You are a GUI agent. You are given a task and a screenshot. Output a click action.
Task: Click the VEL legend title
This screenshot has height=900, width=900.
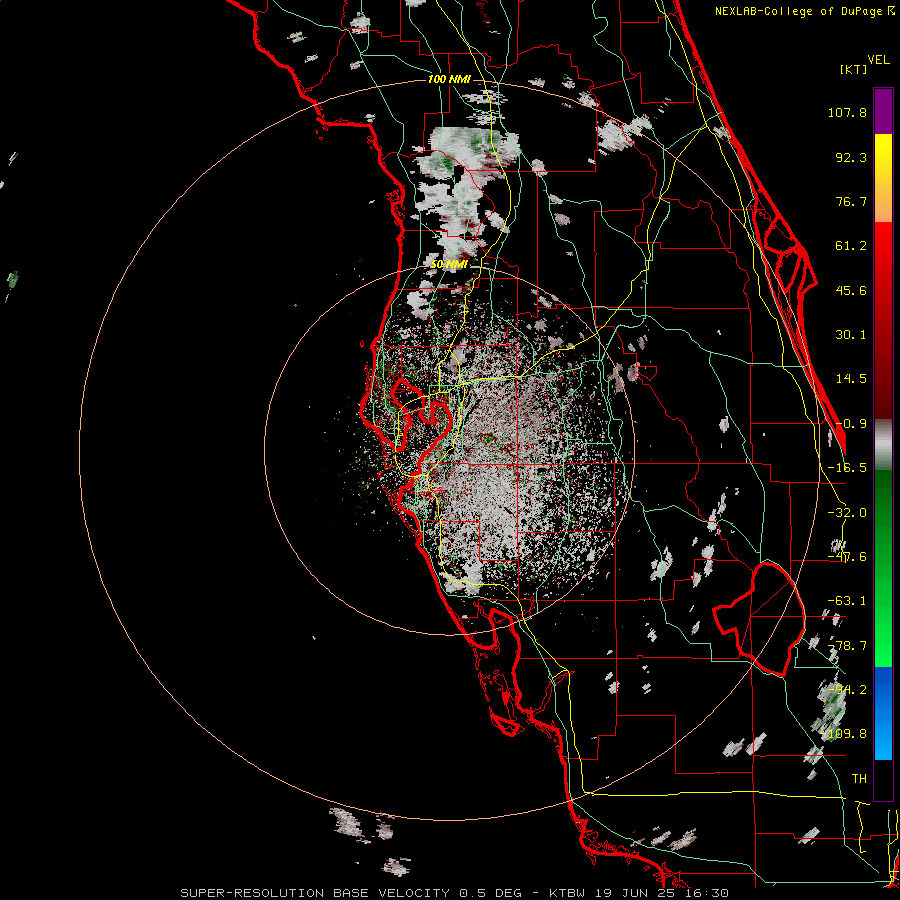pyautogui.click(x=878, y=60)
